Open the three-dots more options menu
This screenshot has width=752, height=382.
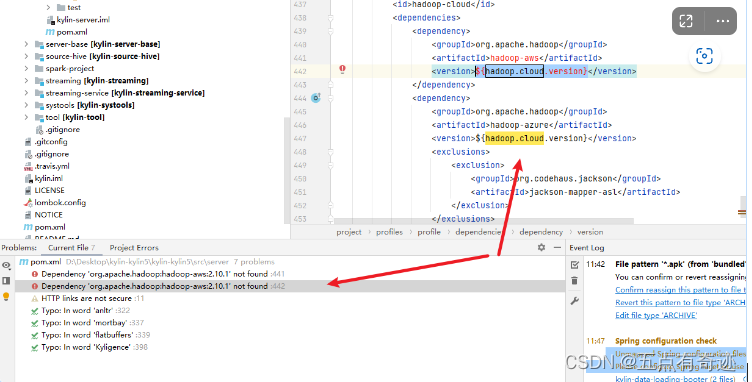point(722,21)
